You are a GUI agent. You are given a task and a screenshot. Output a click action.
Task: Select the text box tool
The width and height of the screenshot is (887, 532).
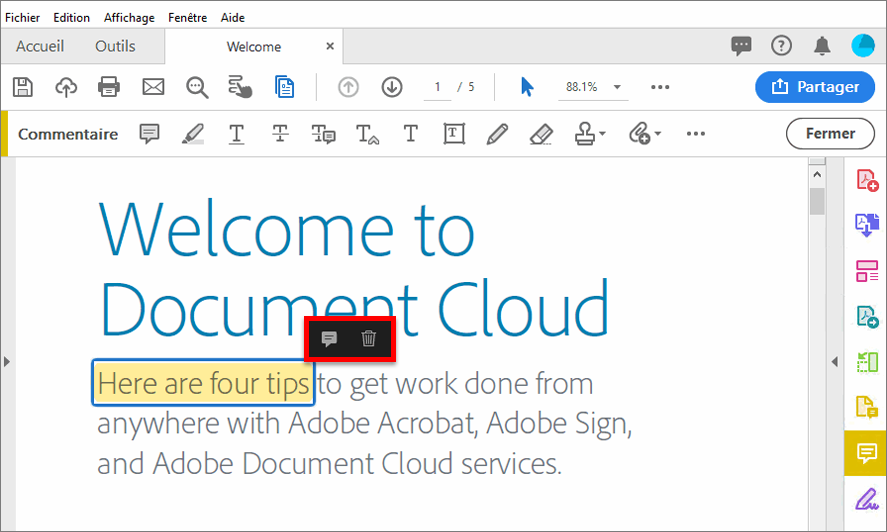coord(454,134)
